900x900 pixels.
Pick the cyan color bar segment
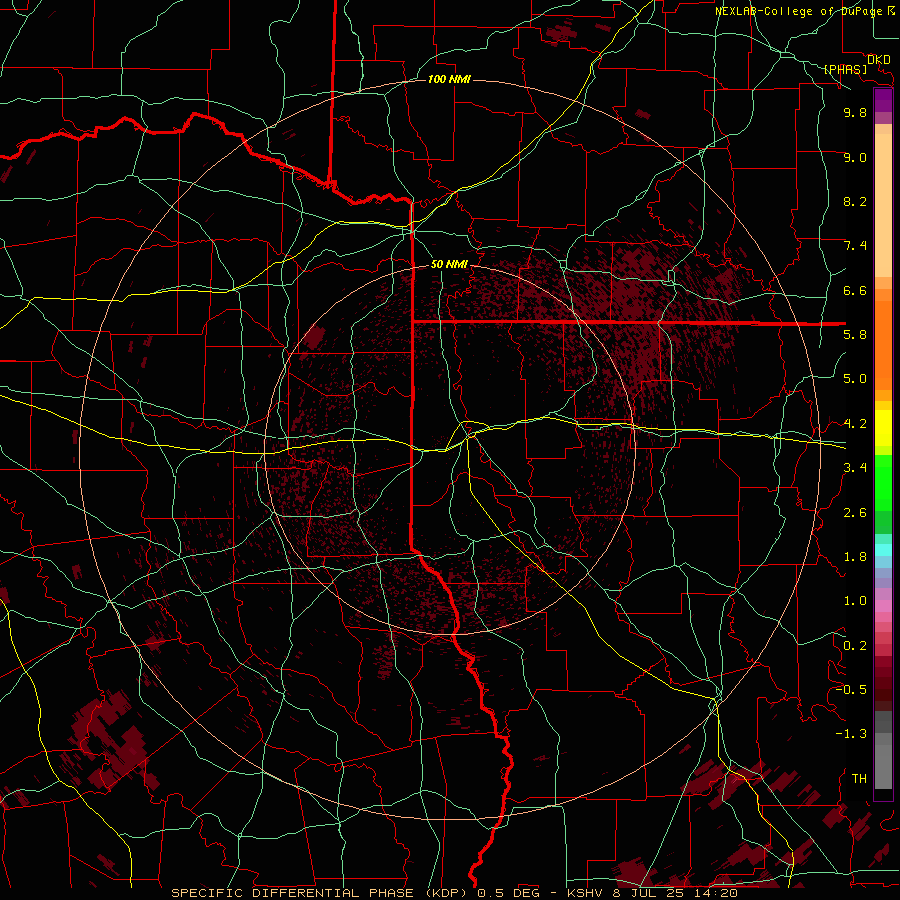click(883, 550)
